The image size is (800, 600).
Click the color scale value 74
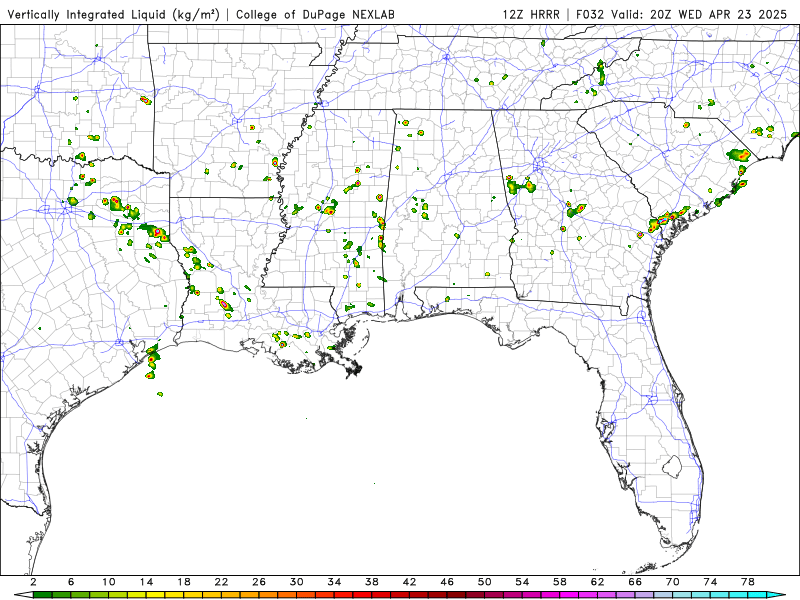click(711, 582)
